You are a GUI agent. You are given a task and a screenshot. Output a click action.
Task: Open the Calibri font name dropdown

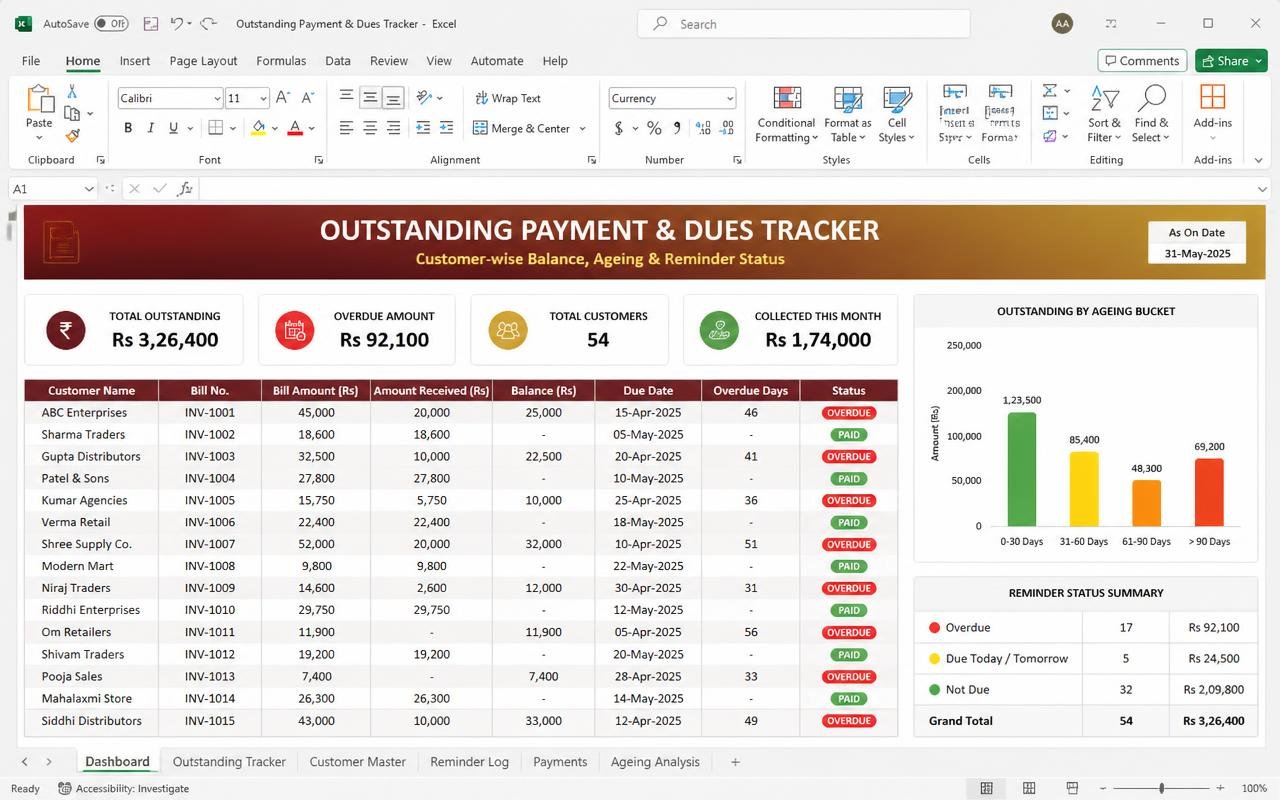[217, 98]
